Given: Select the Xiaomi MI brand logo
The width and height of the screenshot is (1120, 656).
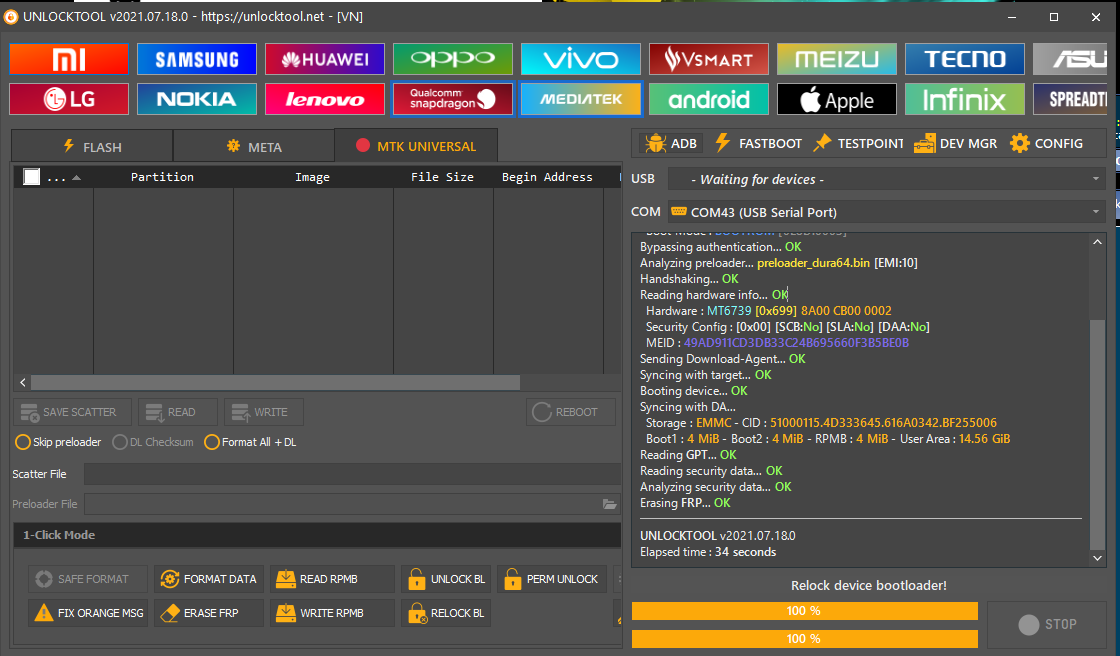Looking at the screenshot, I should 69,59.
